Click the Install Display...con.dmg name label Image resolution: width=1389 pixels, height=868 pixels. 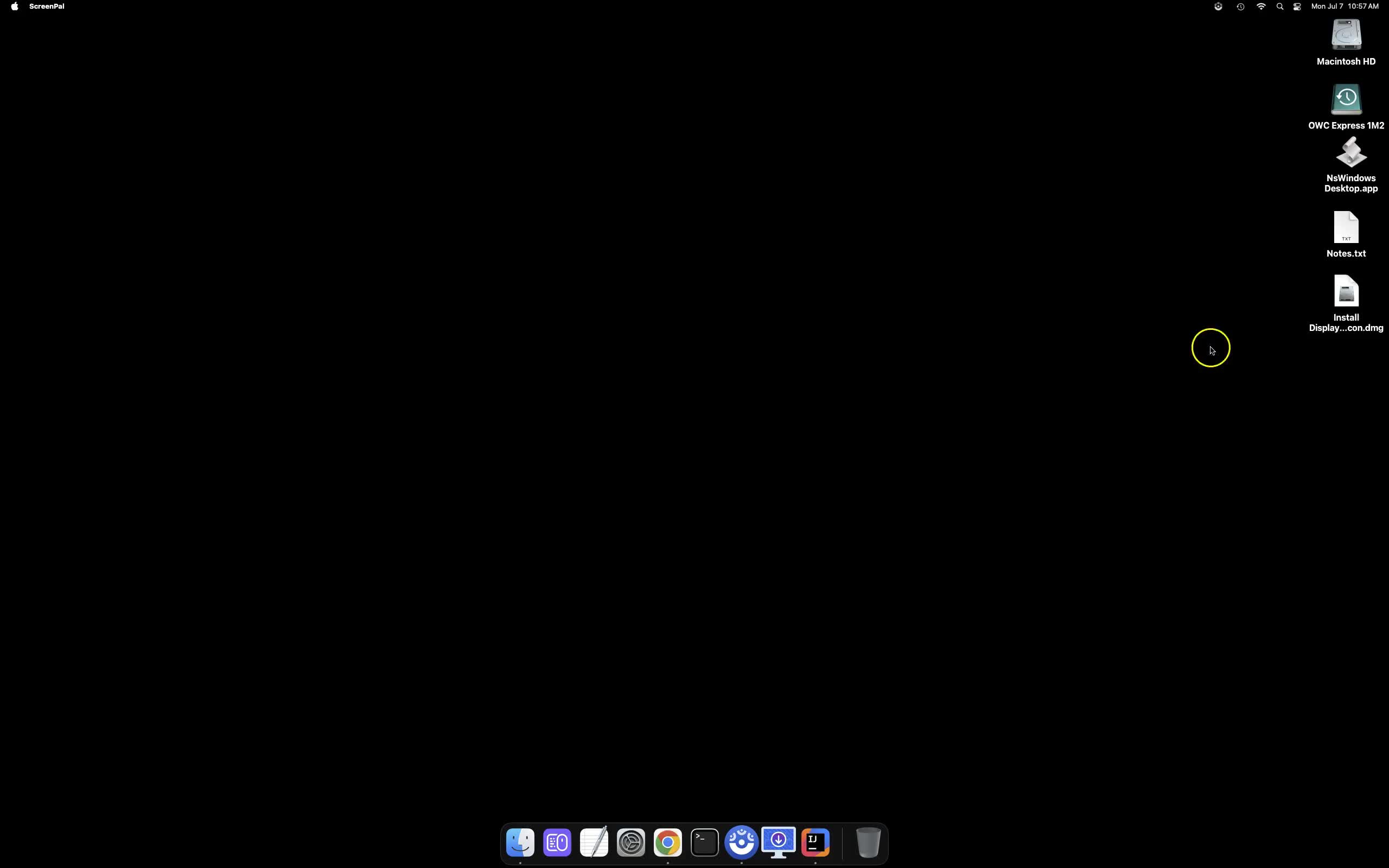click(1346, 323)
